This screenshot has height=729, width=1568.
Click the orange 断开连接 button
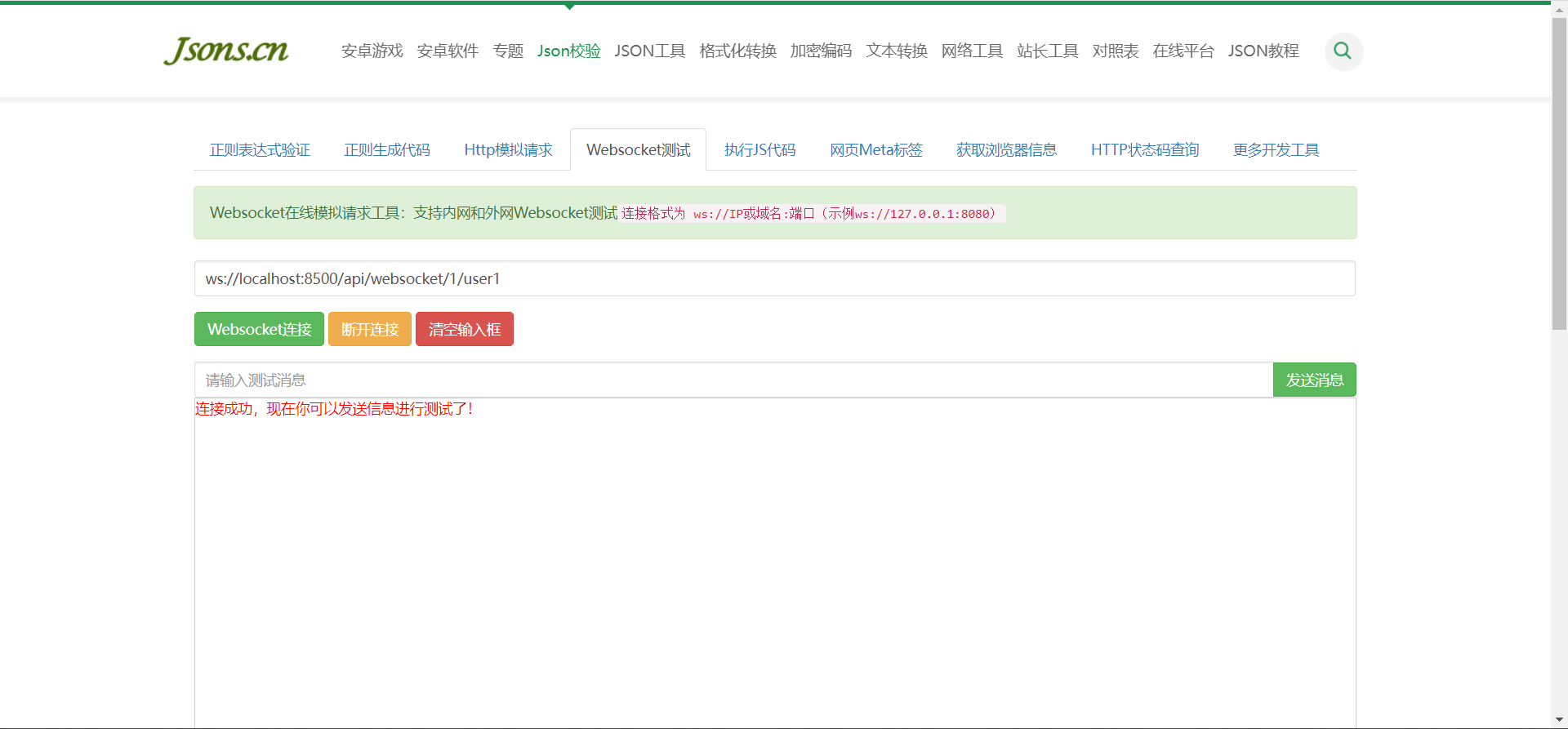click(x=370, y=329)
